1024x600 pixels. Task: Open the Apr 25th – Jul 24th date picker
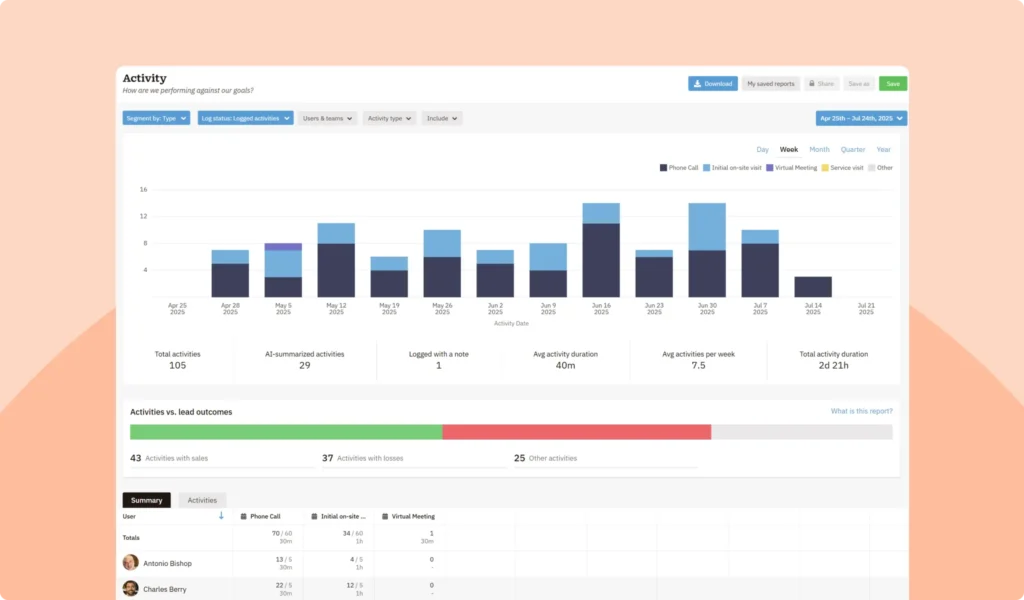pyautogui.click(x=861, y=117)
